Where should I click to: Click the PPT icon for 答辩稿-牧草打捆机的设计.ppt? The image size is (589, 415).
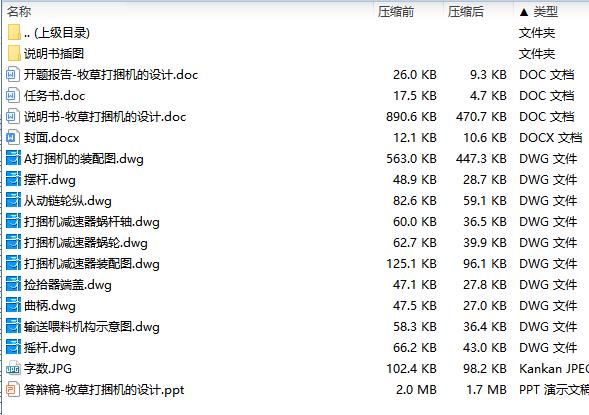12,389
